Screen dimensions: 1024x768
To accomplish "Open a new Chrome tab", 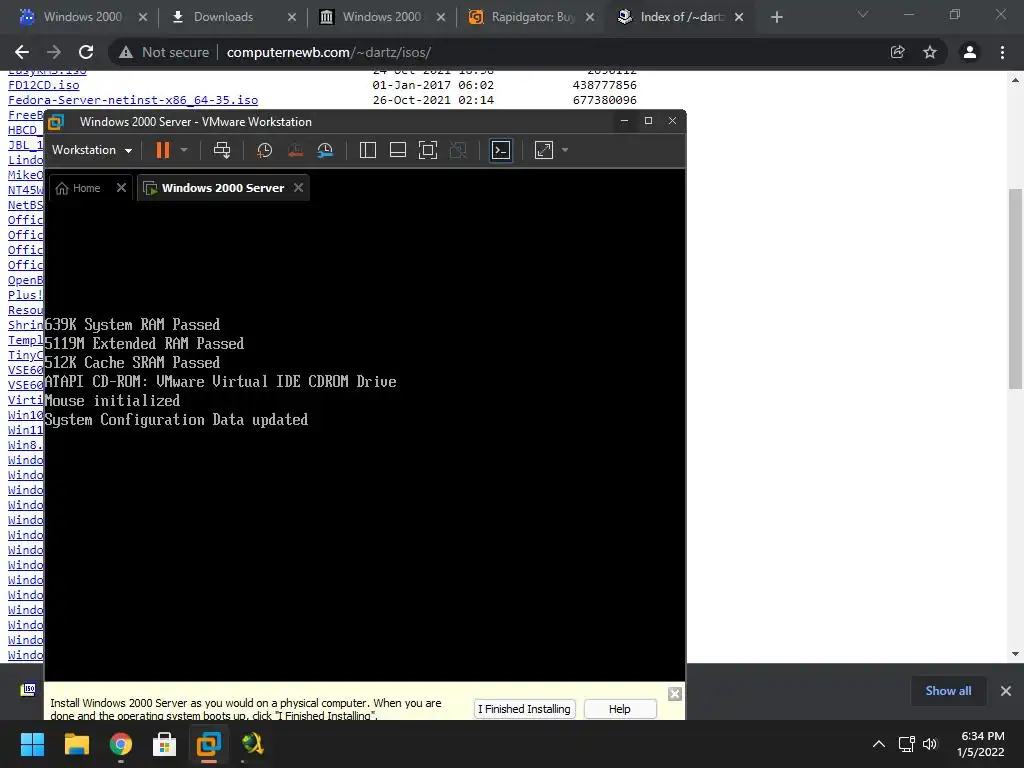I will pos(776,18).
